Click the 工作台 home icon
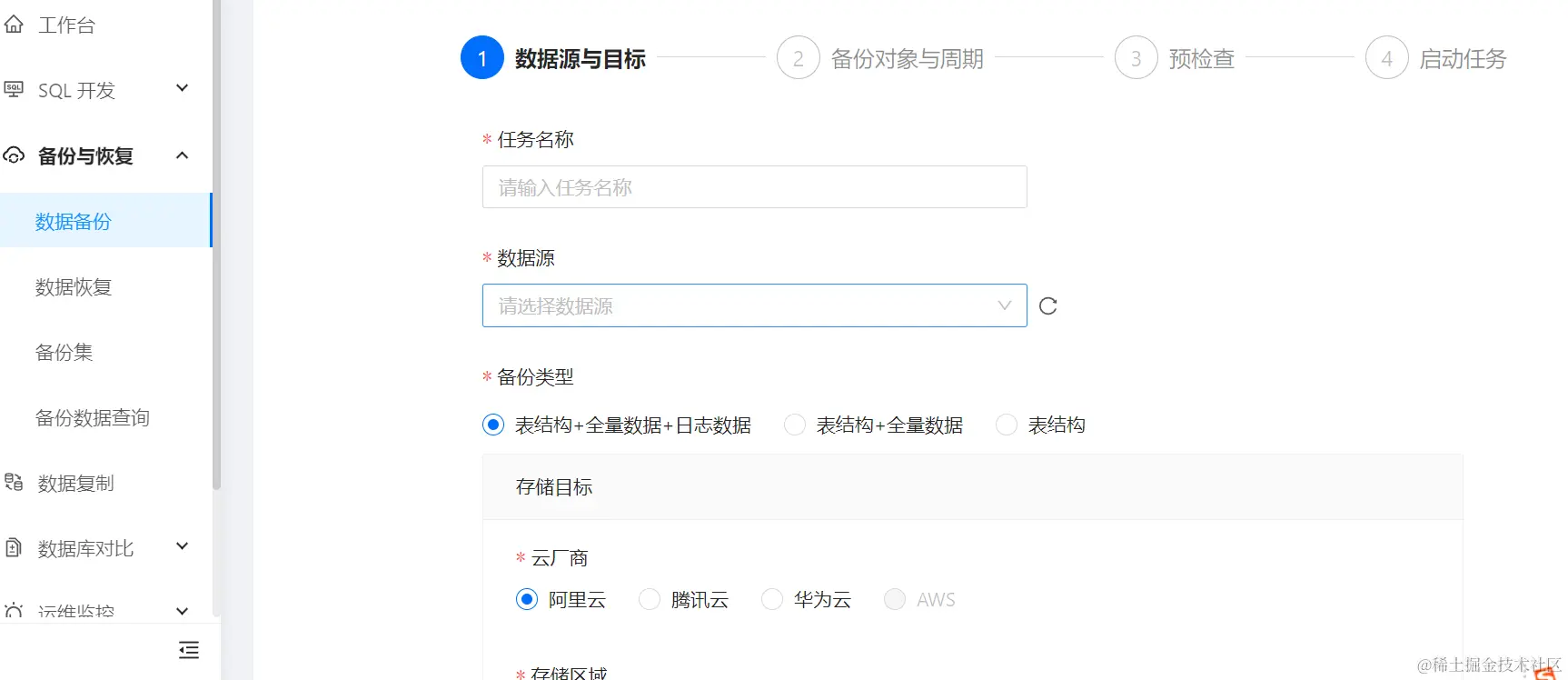The height and width of the screenshot is (680, 1568). tap(14, 25)
